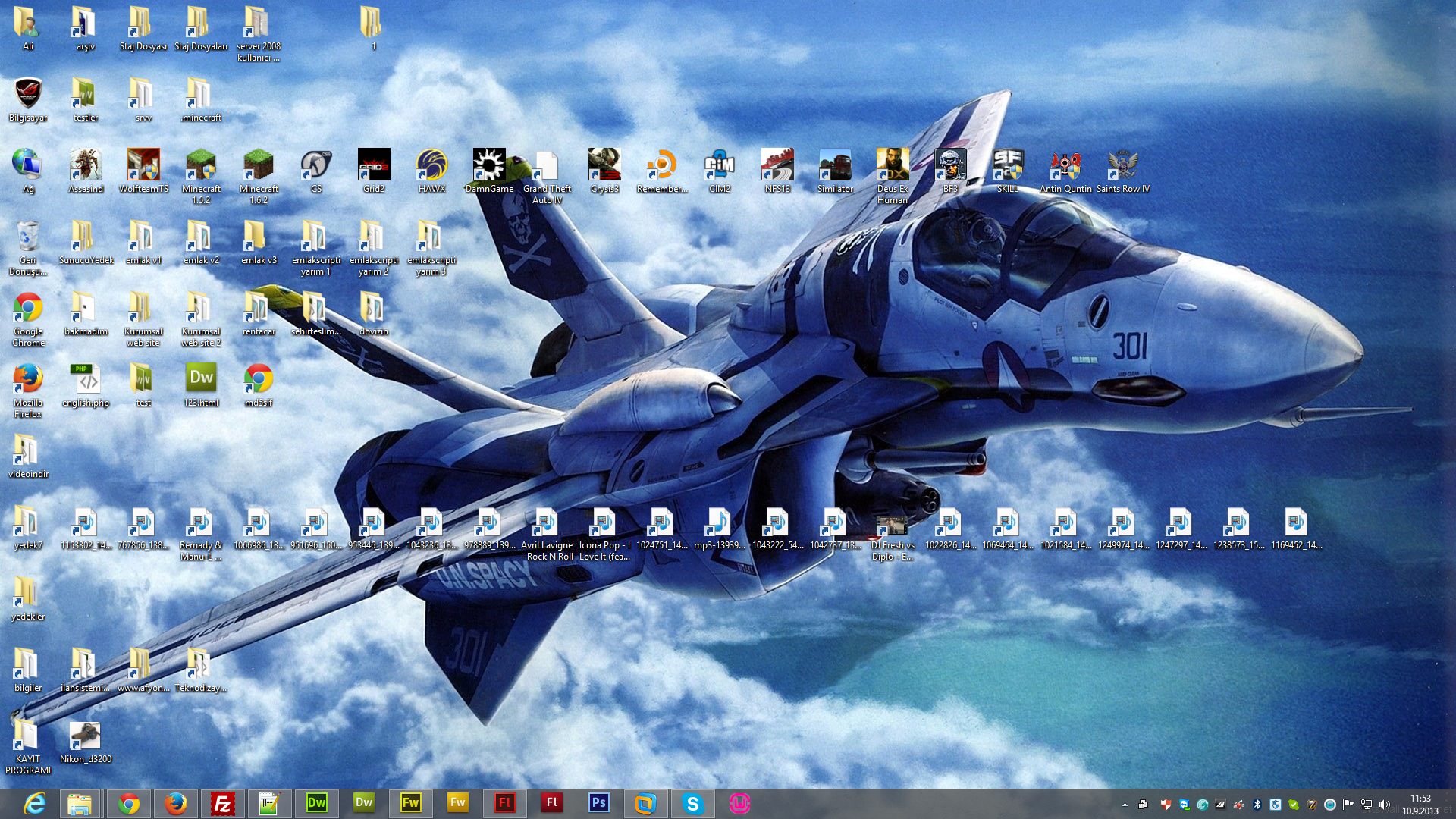Screen dimensions: 1456x819
Task: Select the HAWX game shortcut
Action: coord(431,171)
